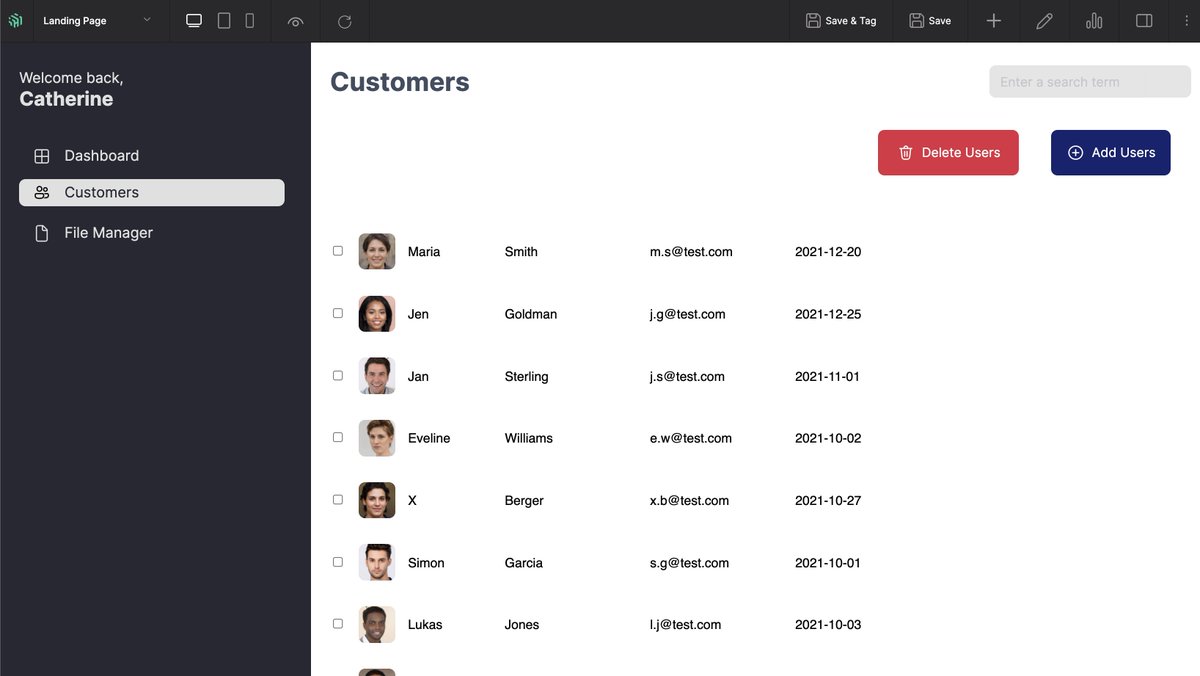Click the Customers people icon
Viewport: 1200px width, 676px height.
point(42,193)
